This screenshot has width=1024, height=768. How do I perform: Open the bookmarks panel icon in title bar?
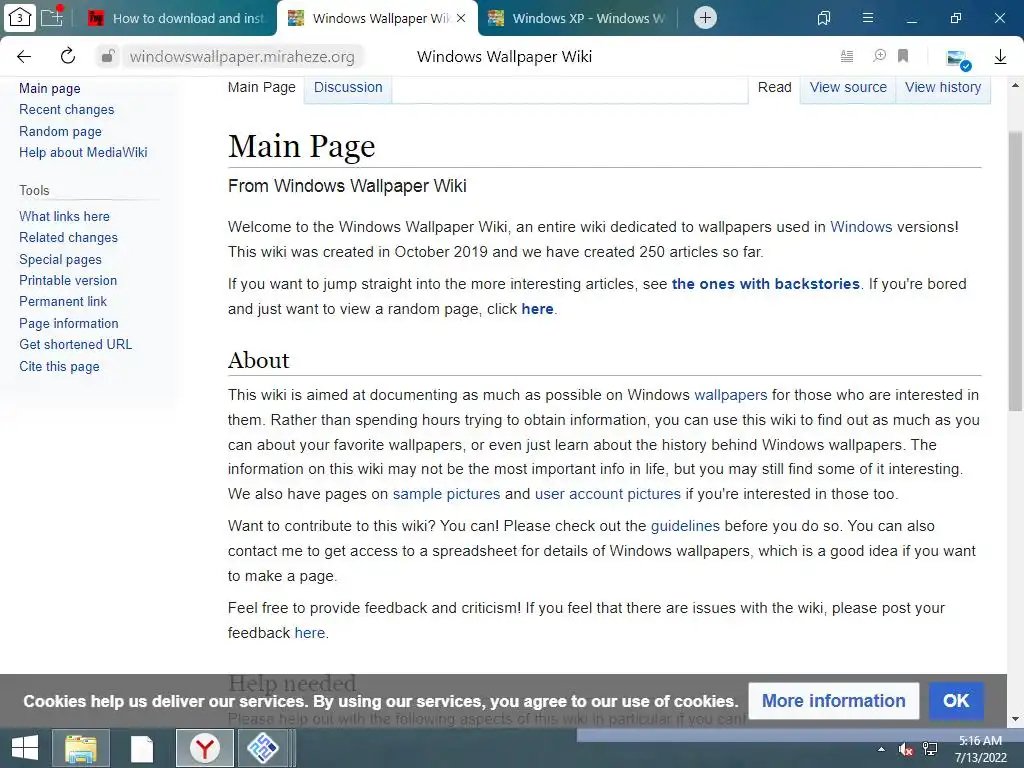824,18
